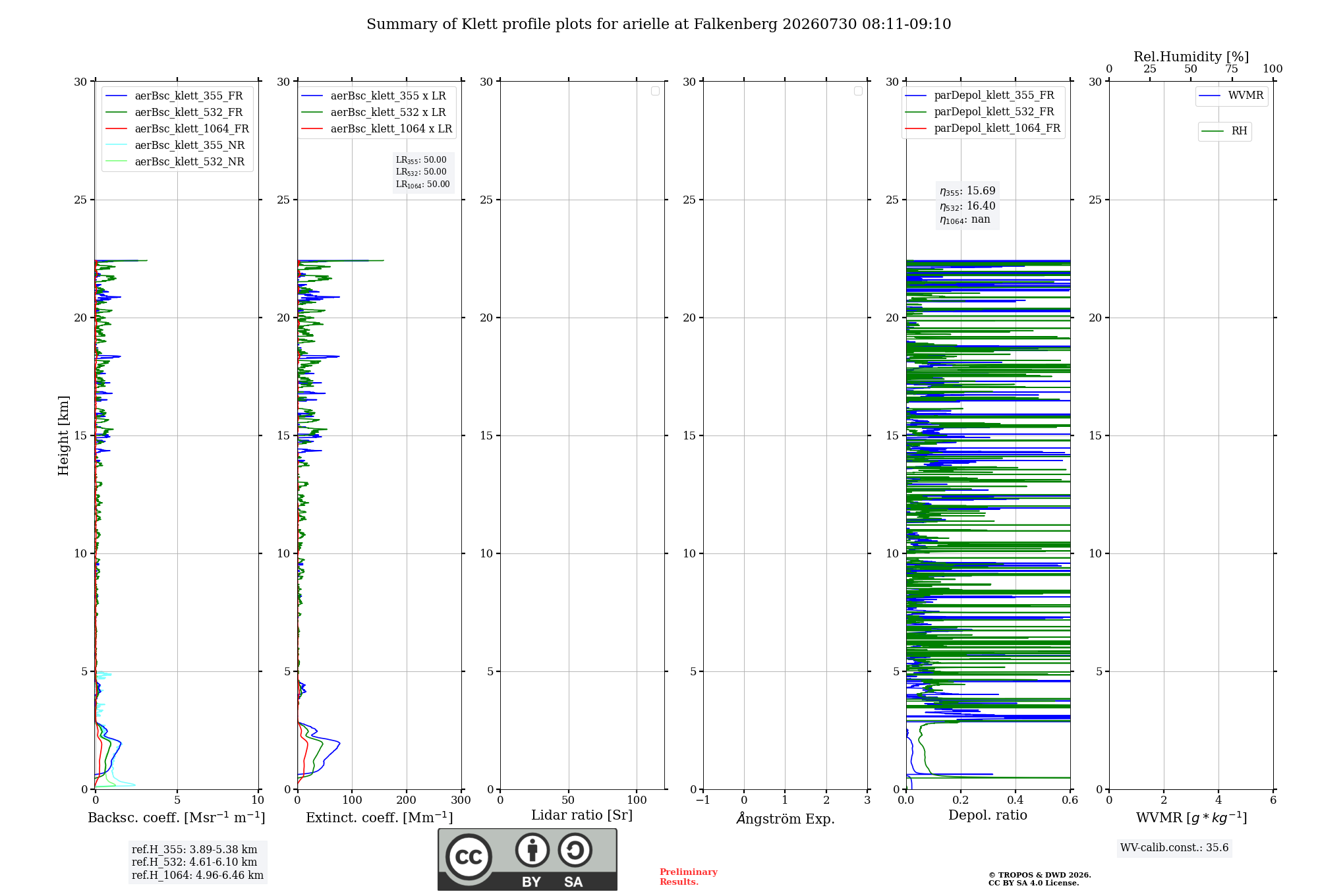Click the empty legend box in Lidar ratio plot

655,91
